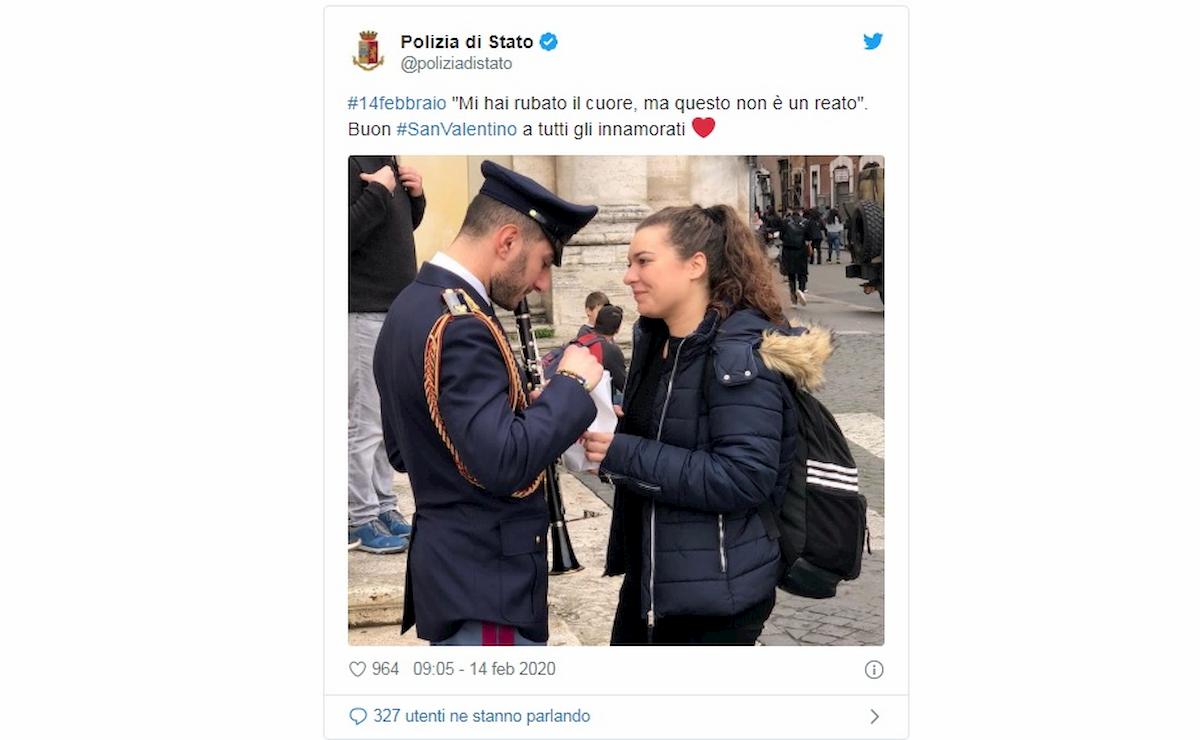Click the Twitter bird logo
Image resolution: width=1200 pixels, height=740 pixels.
pyautogui.click(x=873, y=41)
